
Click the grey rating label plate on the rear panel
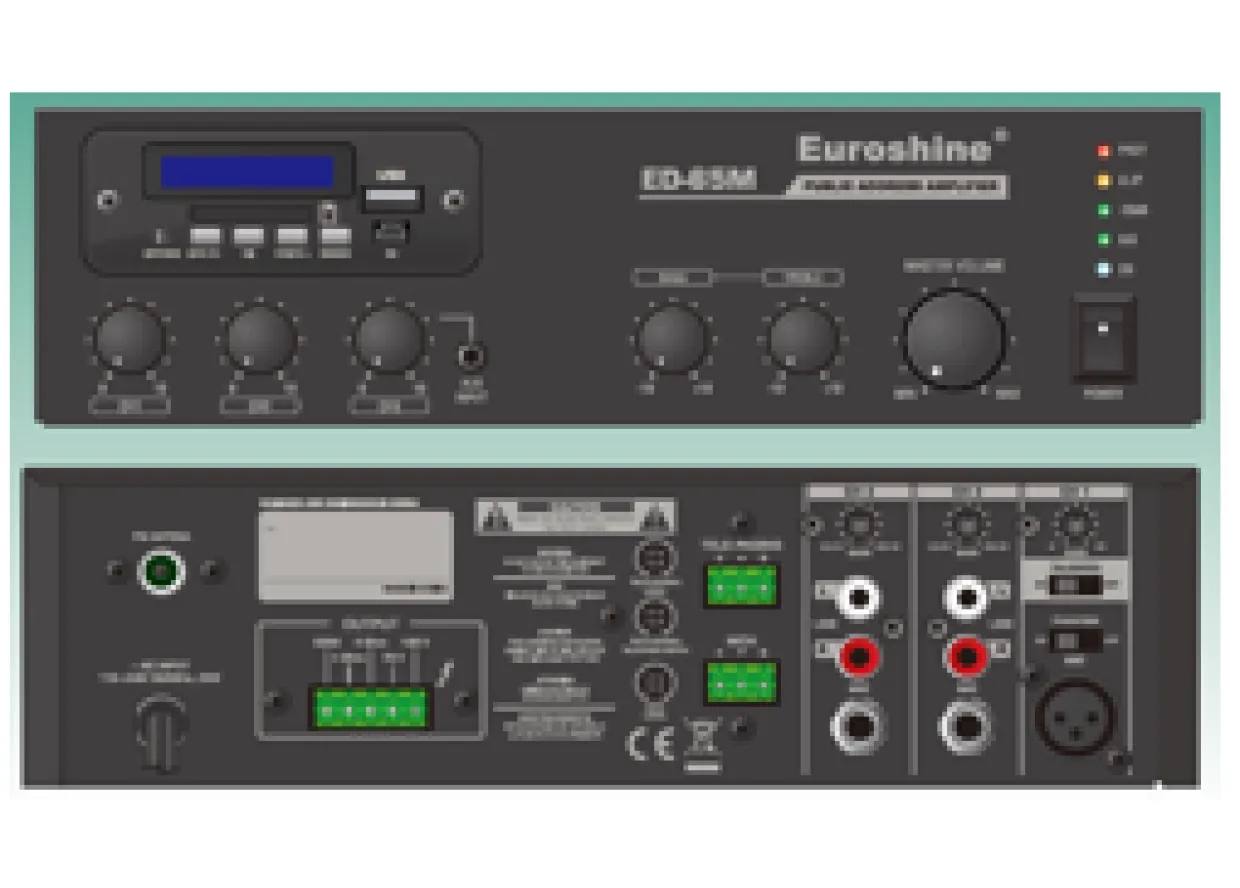tap(355, 556)
